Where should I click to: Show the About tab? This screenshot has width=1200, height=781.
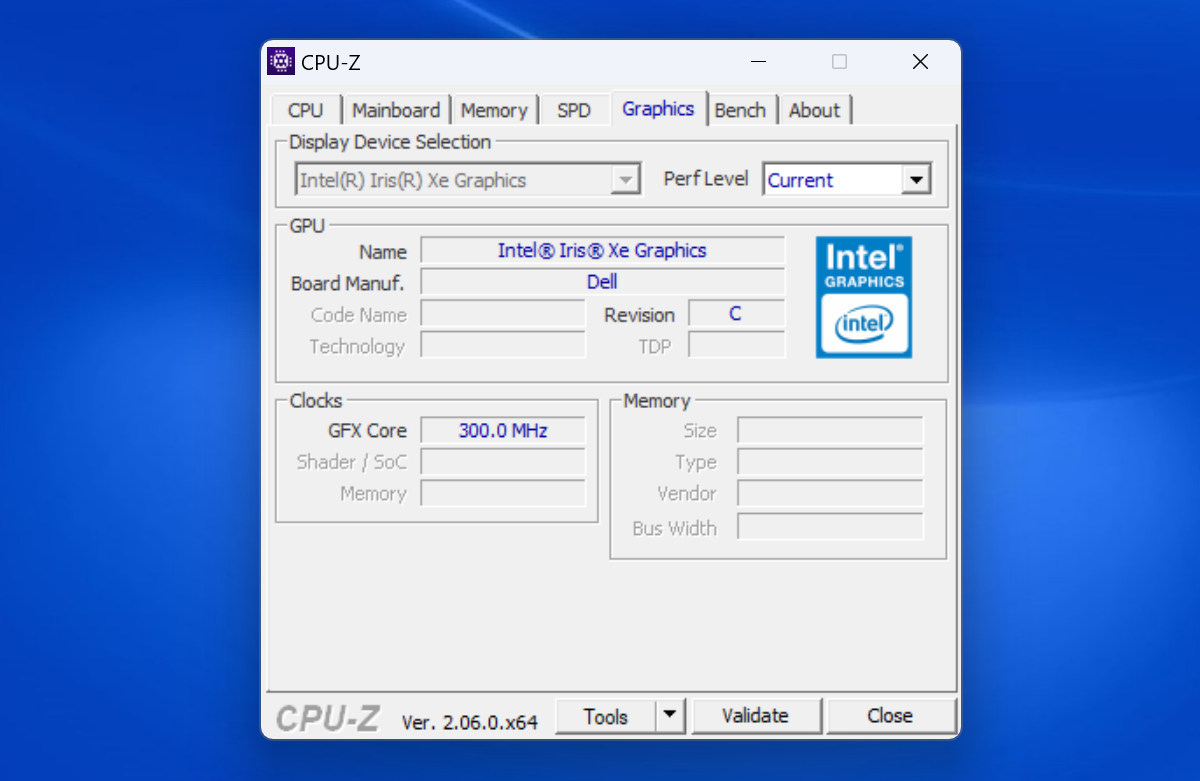(x=815, y=110)
